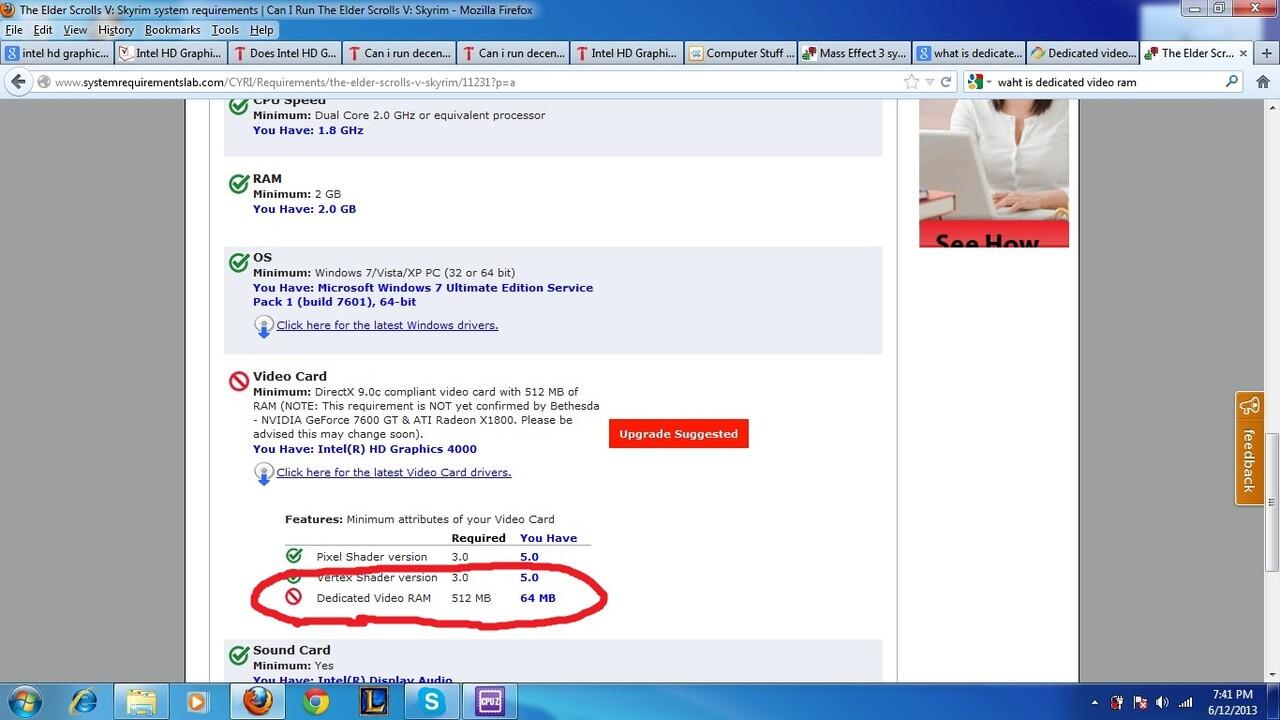The image size is (1280, 720).
Task: Switch to the 'Dedicated video...' tab
Action: [1083, 53]
